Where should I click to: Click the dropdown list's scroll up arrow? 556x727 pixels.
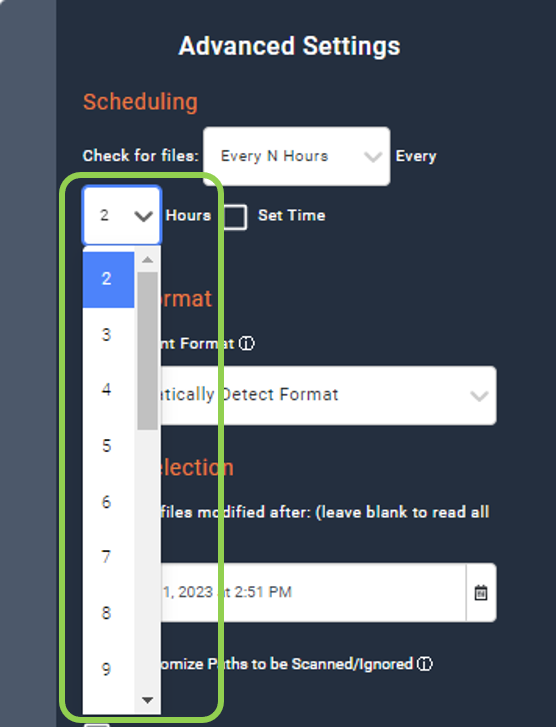(x=147, y=260)
